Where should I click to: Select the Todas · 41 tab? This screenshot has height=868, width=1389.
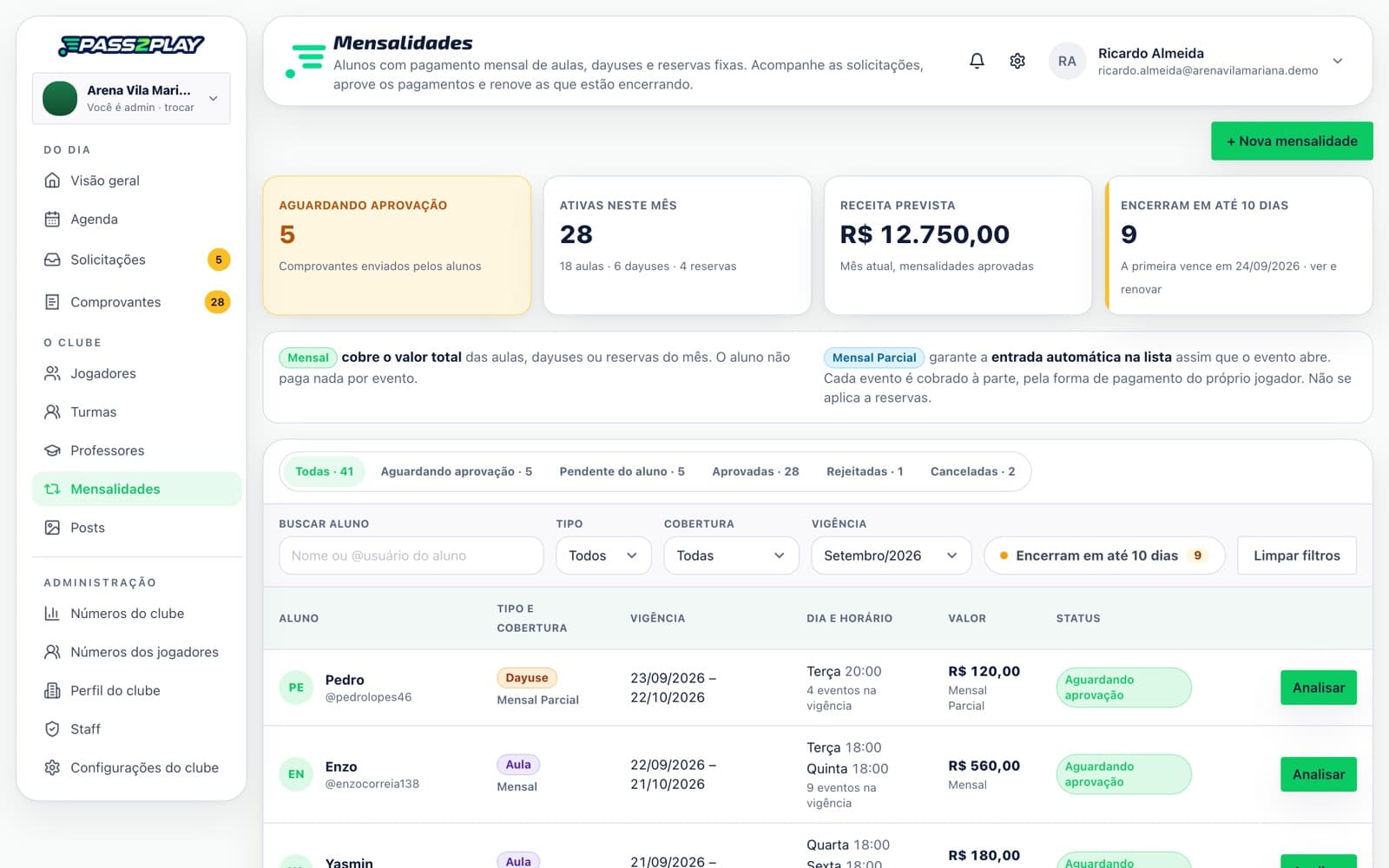[324, 471]
